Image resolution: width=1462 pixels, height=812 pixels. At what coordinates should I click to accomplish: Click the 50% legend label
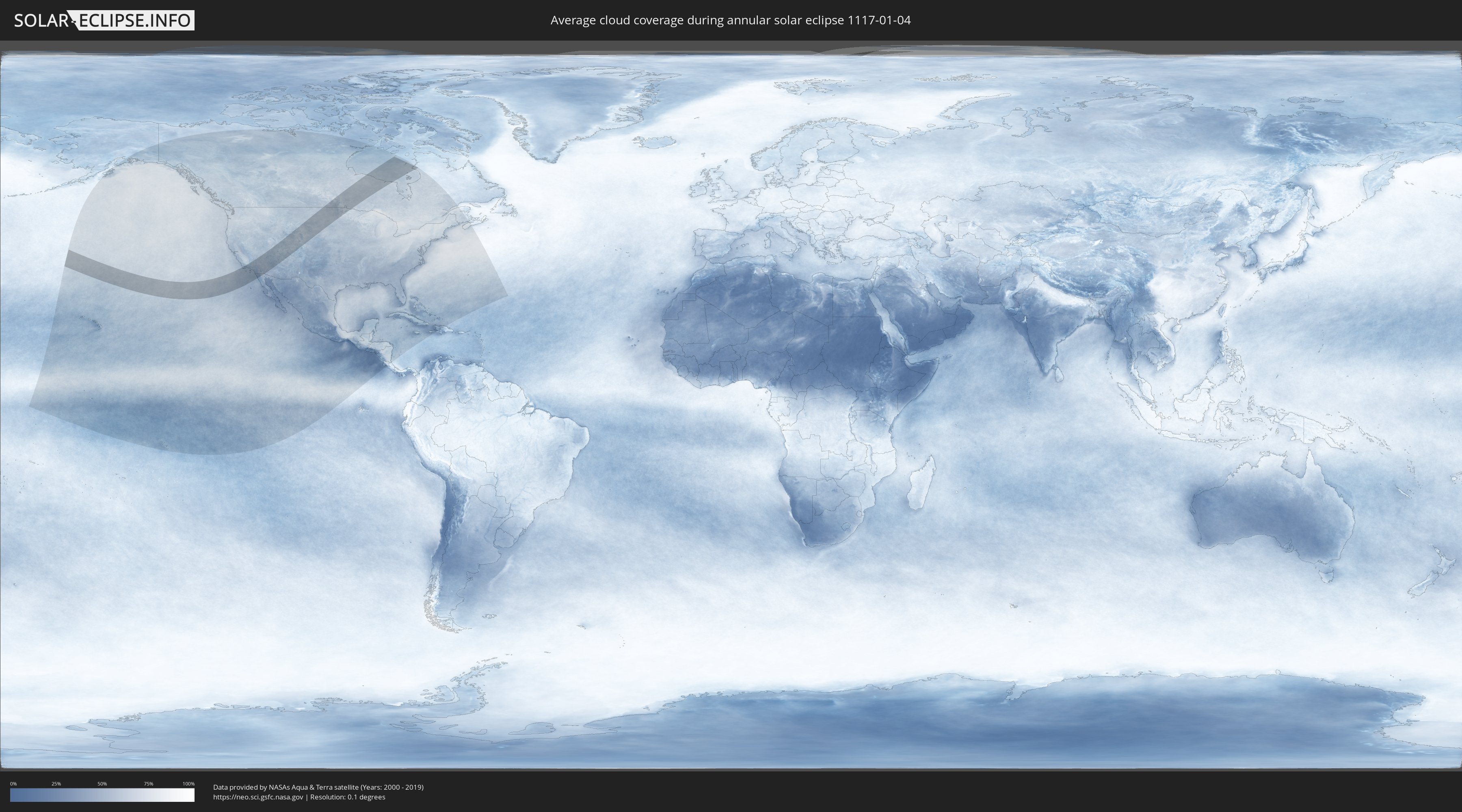pos(102,784)
